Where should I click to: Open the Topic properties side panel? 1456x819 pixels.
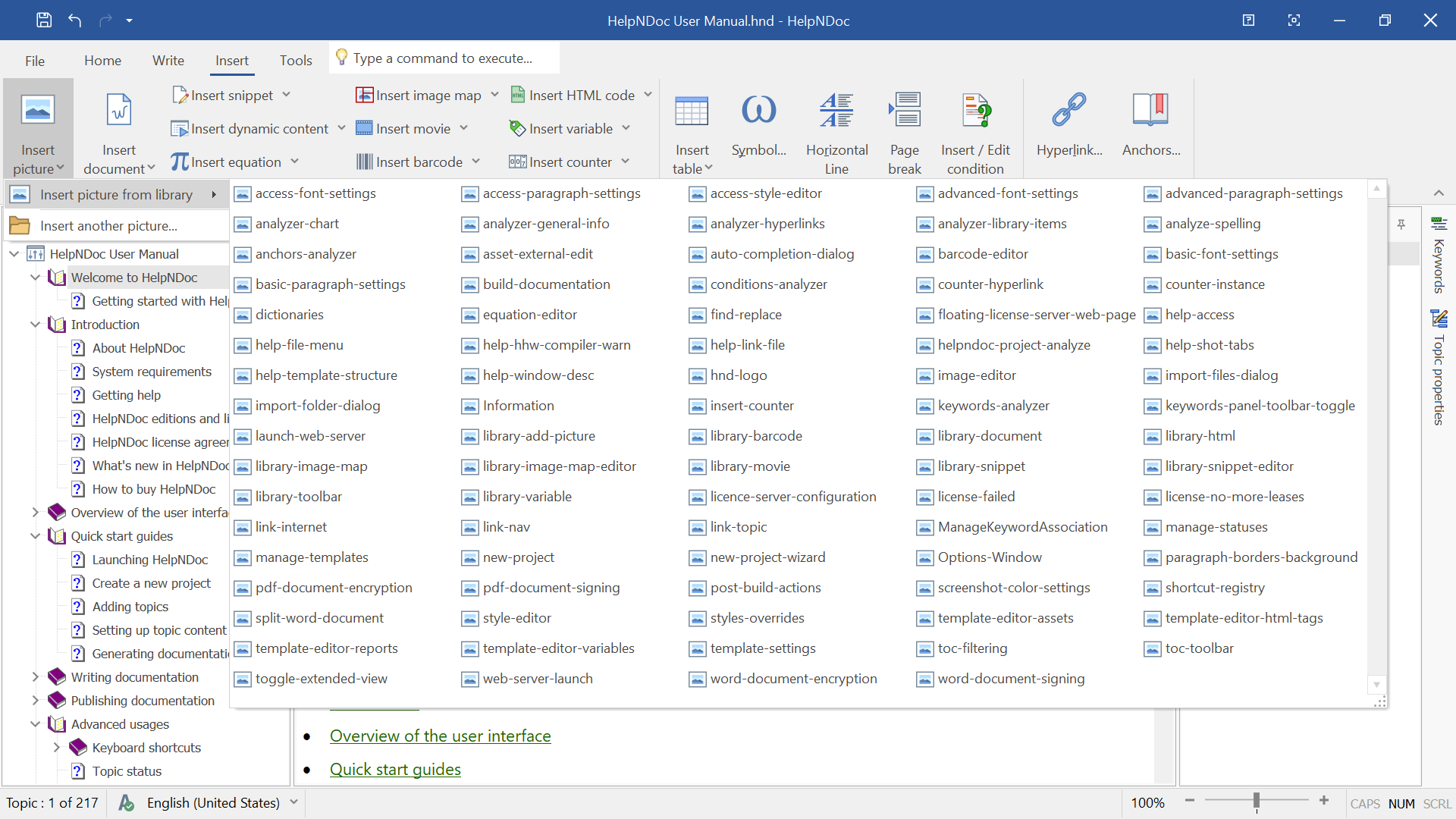click(x=1439, y=368)
